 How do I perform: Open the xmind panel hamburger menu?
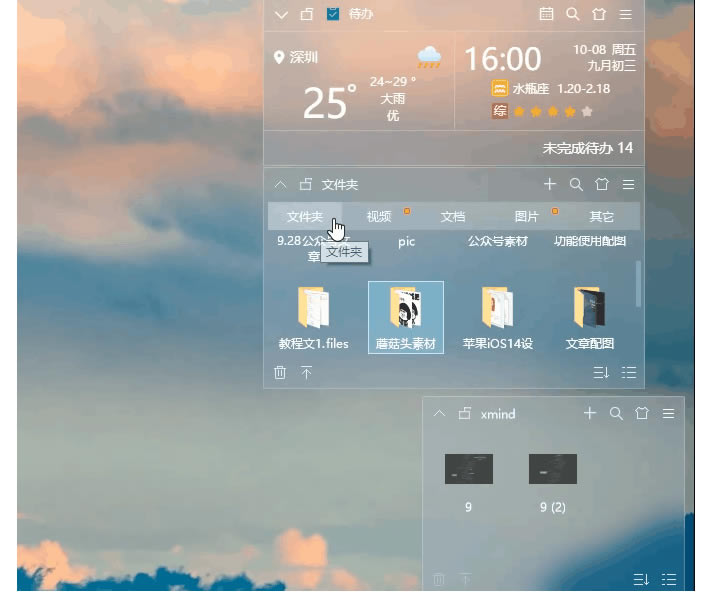coord(668,413)
